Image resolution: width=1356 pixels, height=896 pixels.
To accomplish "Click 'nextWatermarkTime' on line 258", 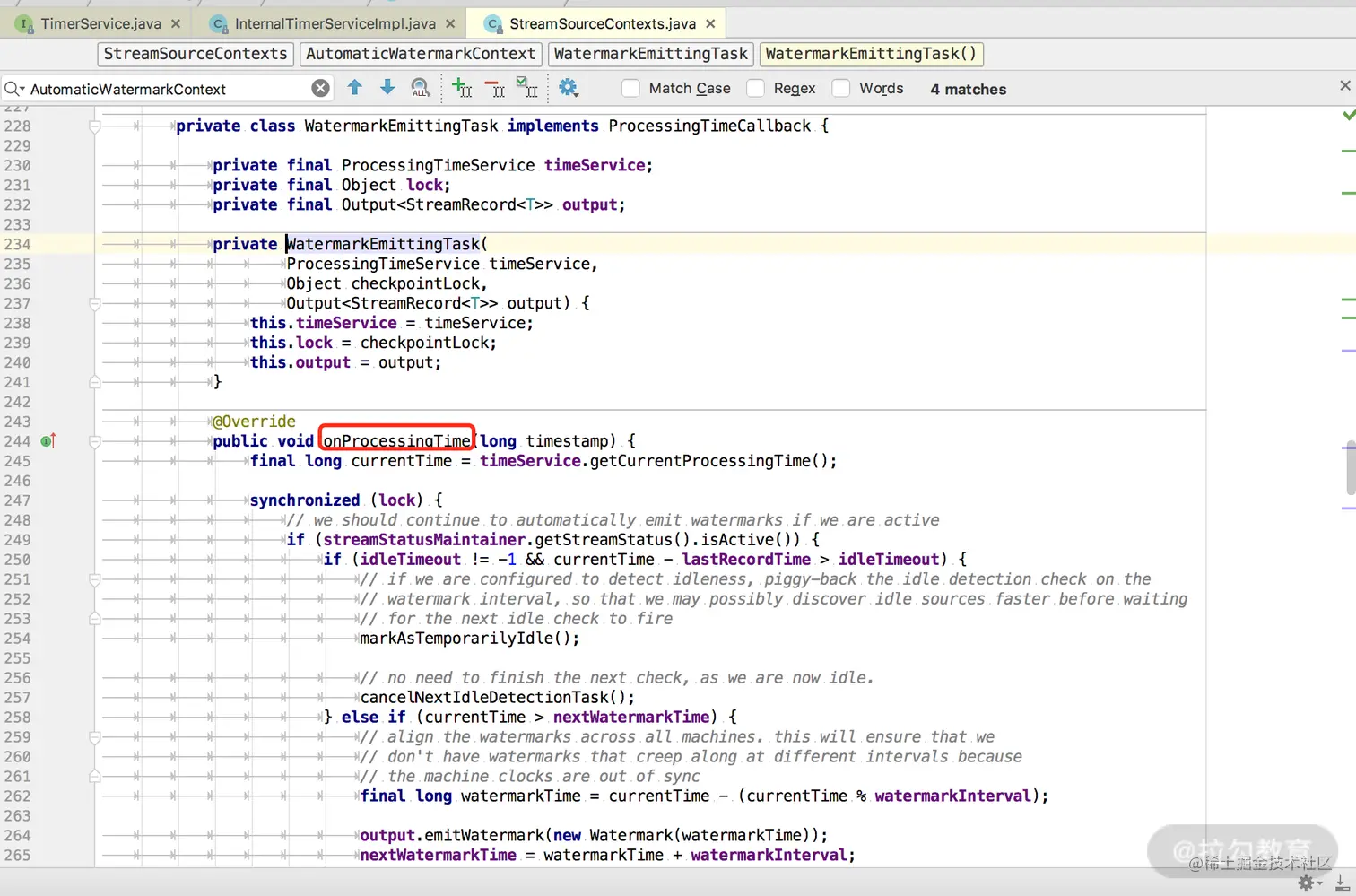I will (631, 718).
